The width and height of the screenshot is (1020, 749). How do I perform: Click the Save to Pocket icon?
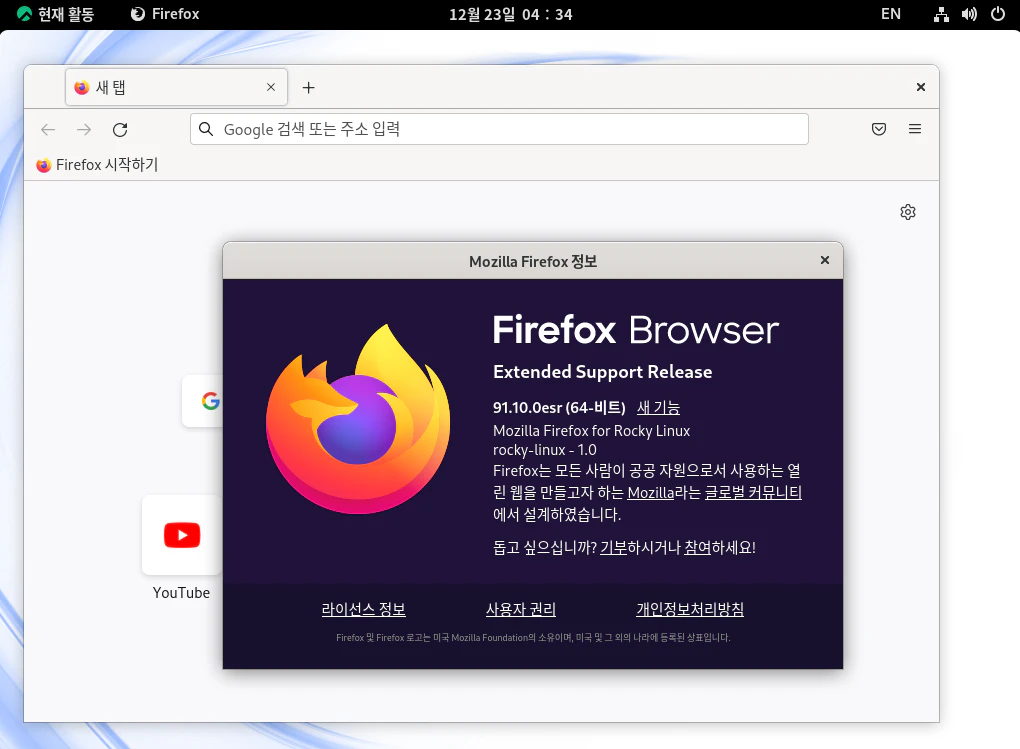879,129
